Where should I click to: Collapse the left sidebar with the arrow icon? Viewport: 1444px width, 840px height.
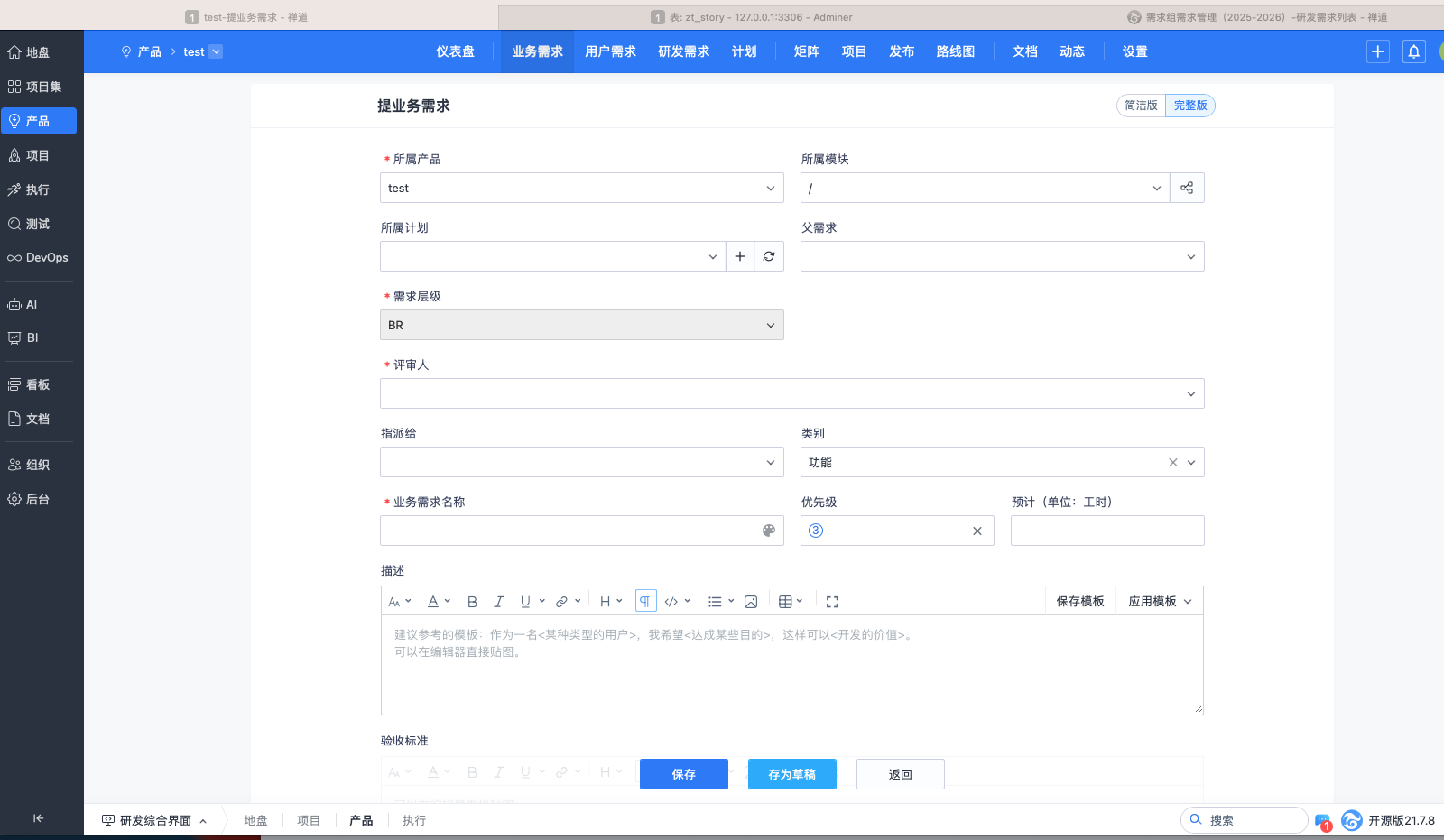click(38, 818)
